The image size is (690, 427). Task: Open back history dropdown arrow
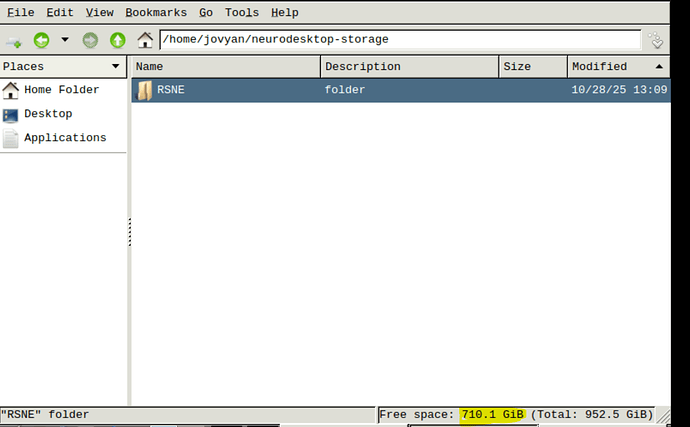click(65, 40)
